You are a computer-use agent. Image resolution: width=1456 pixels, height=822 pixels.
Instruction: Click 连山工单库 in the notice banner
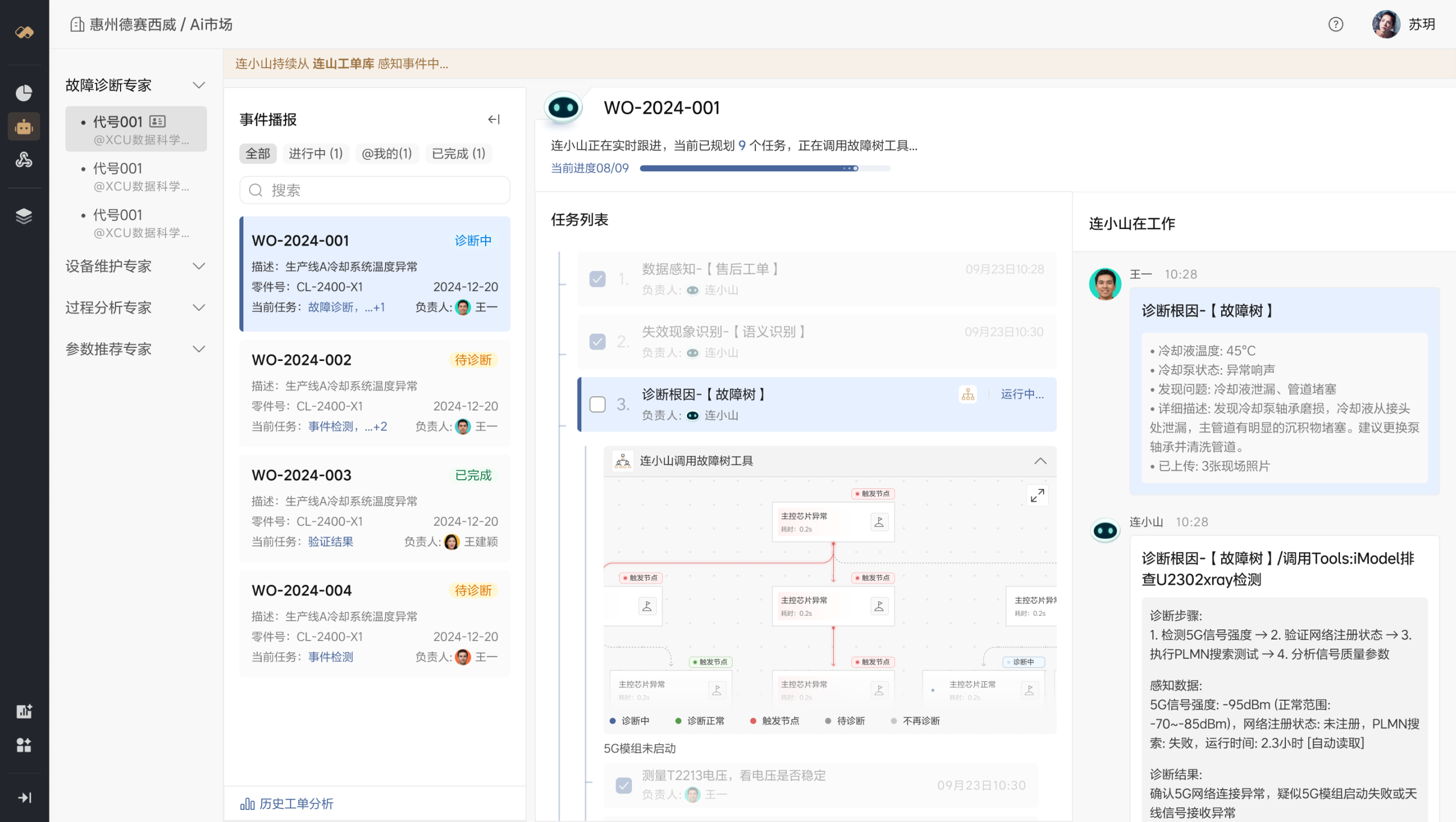coord(343,64)
